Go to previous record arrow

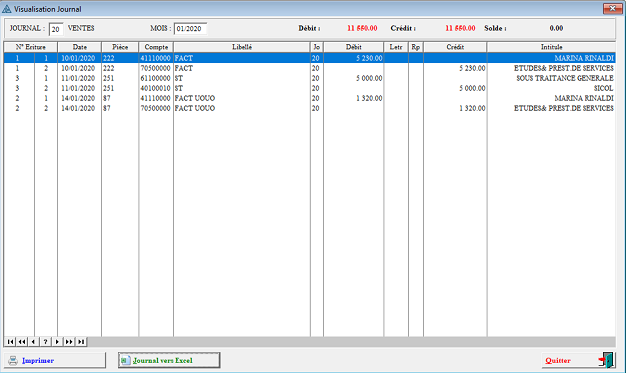tap(34, 342)
